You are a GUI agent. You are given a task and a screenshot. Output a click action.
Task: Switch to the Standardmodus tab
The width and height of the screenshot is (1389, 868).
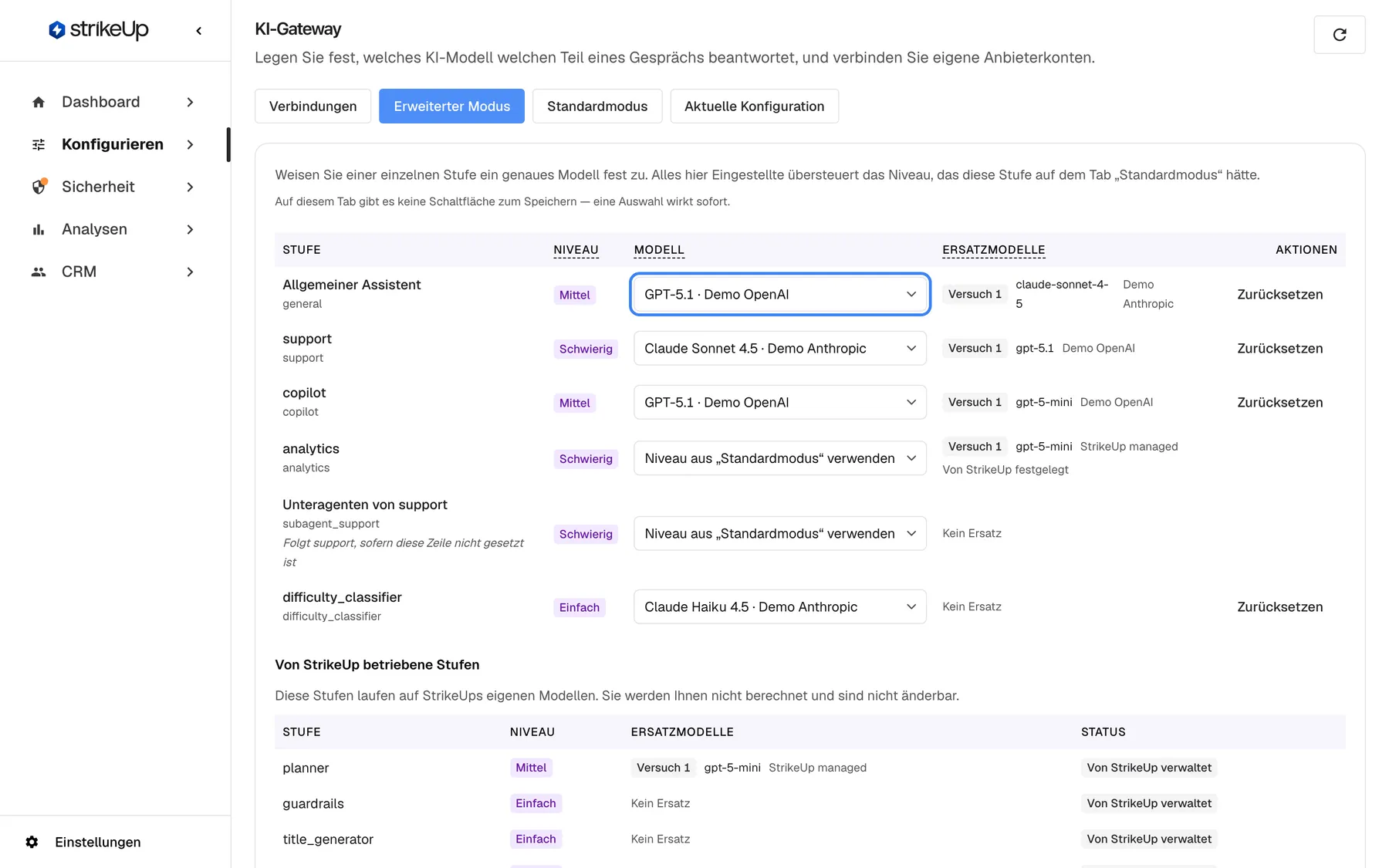tap(597, 106)
